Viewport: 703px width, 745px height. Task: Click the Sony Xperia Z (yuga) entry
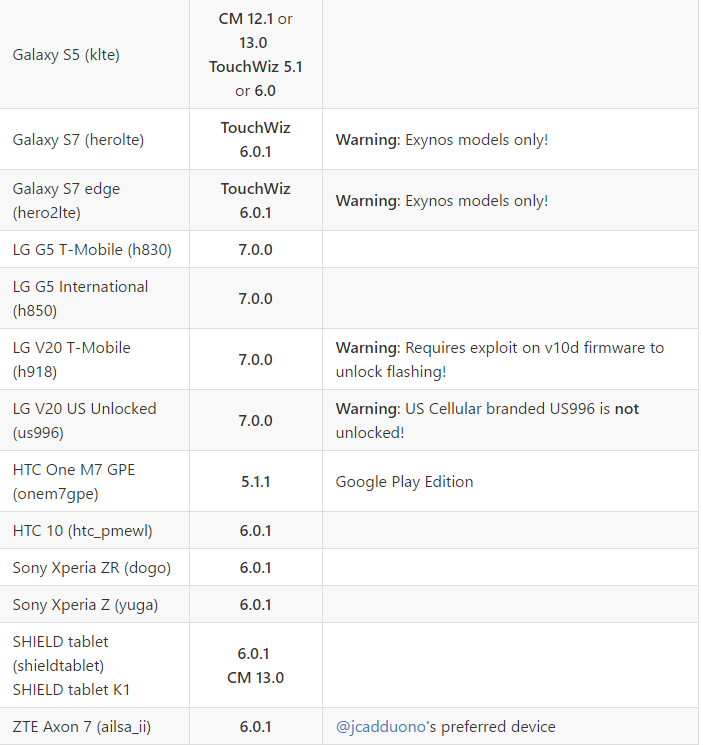85,605
